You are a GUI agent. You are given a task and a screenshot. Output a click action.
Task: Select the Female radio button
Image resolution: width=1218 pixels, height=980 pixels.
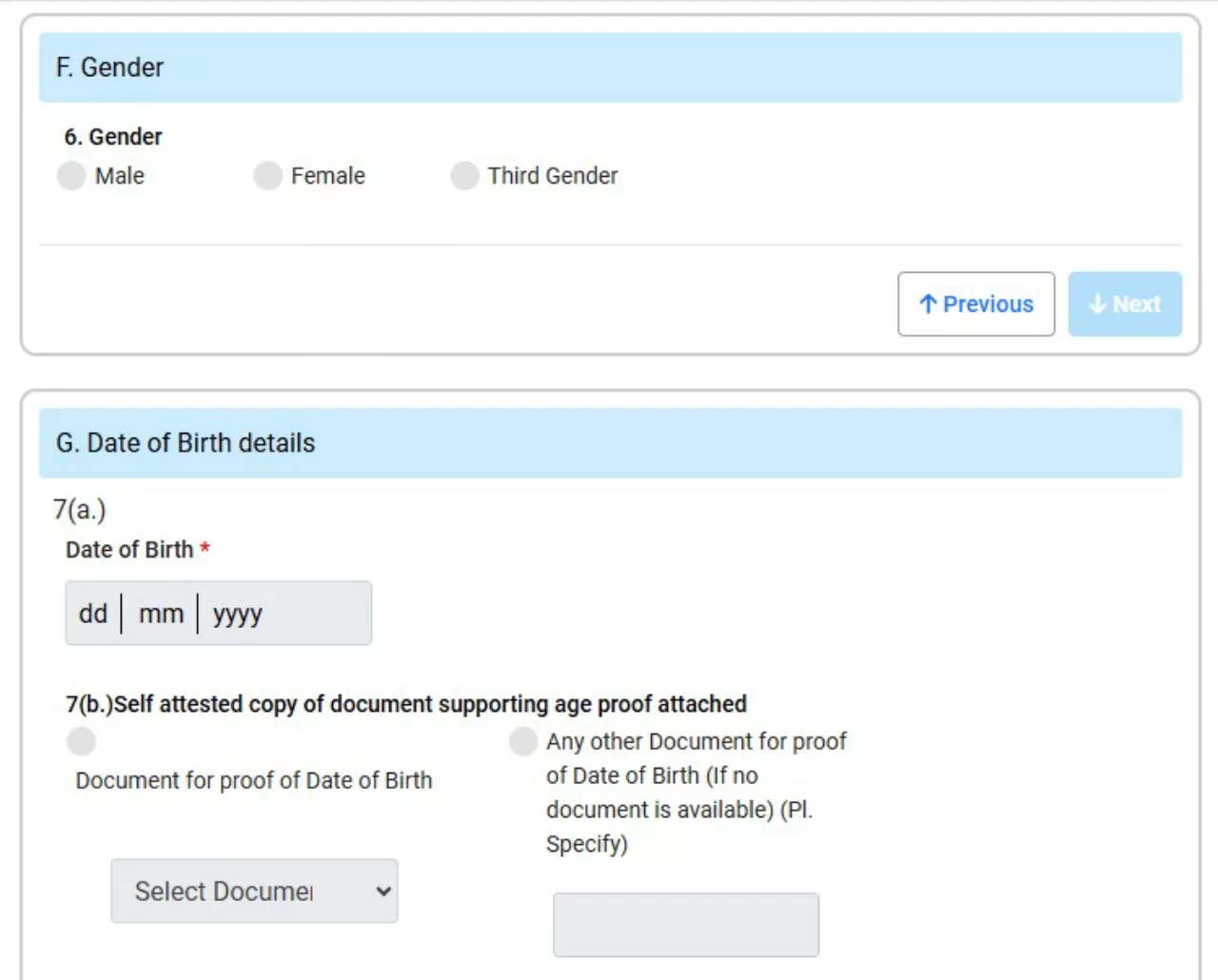(268, 176)
